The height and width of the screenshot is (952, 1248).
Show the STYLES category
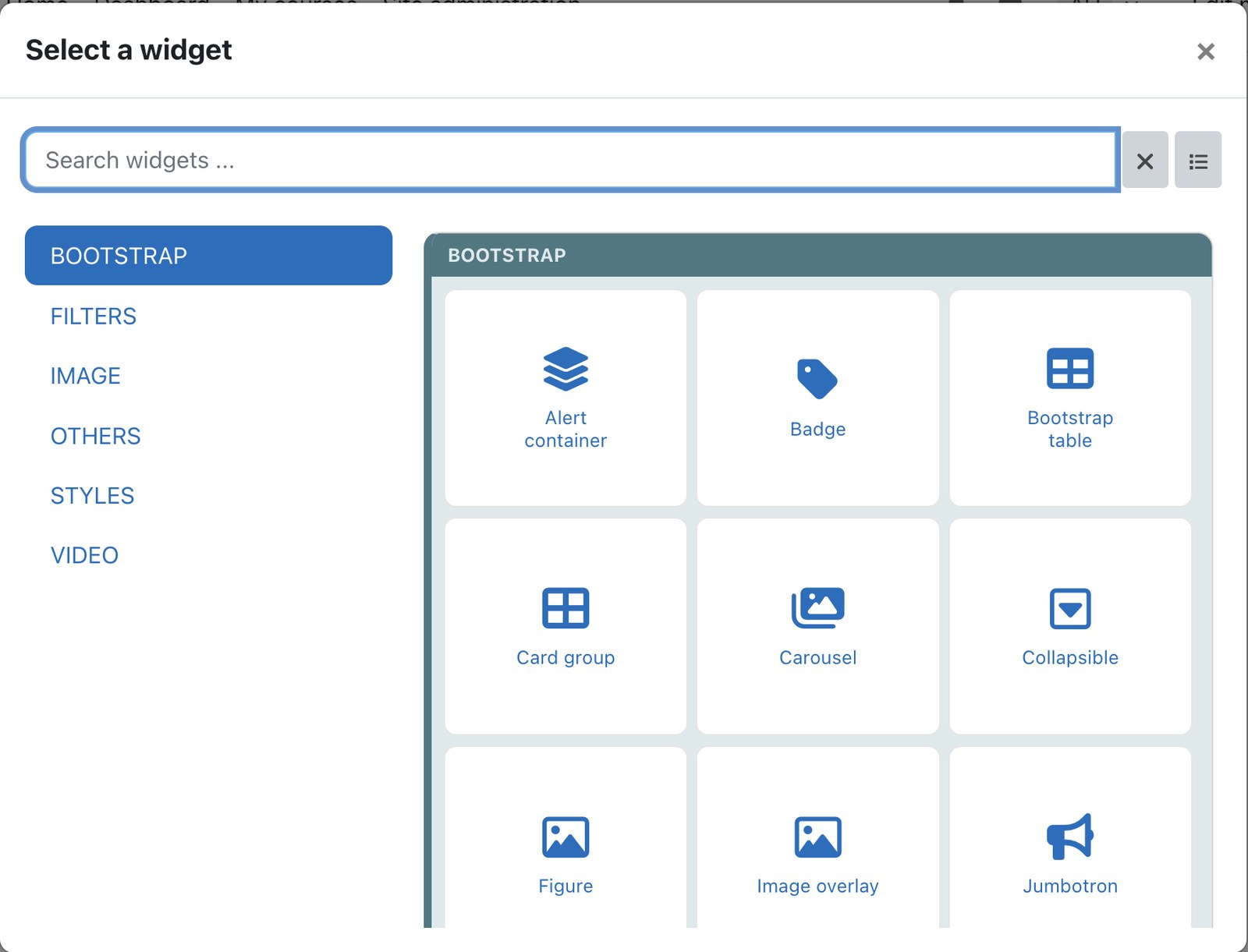(x=208, y=496)
